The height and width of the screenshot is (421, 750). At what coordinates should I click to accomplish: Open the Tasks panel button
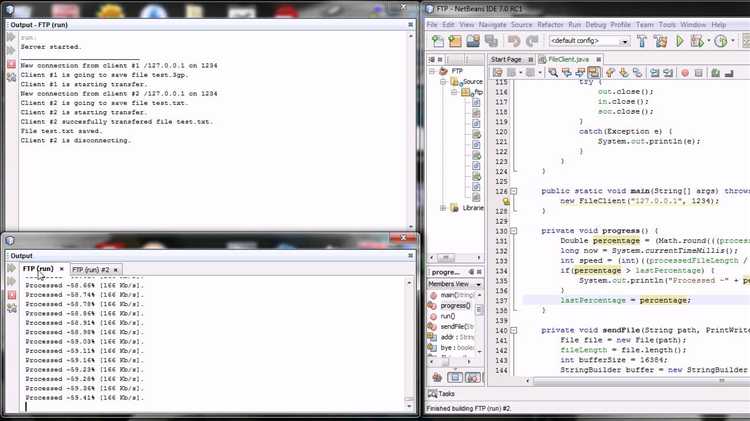pyautogui.click(x=441, y=394)
